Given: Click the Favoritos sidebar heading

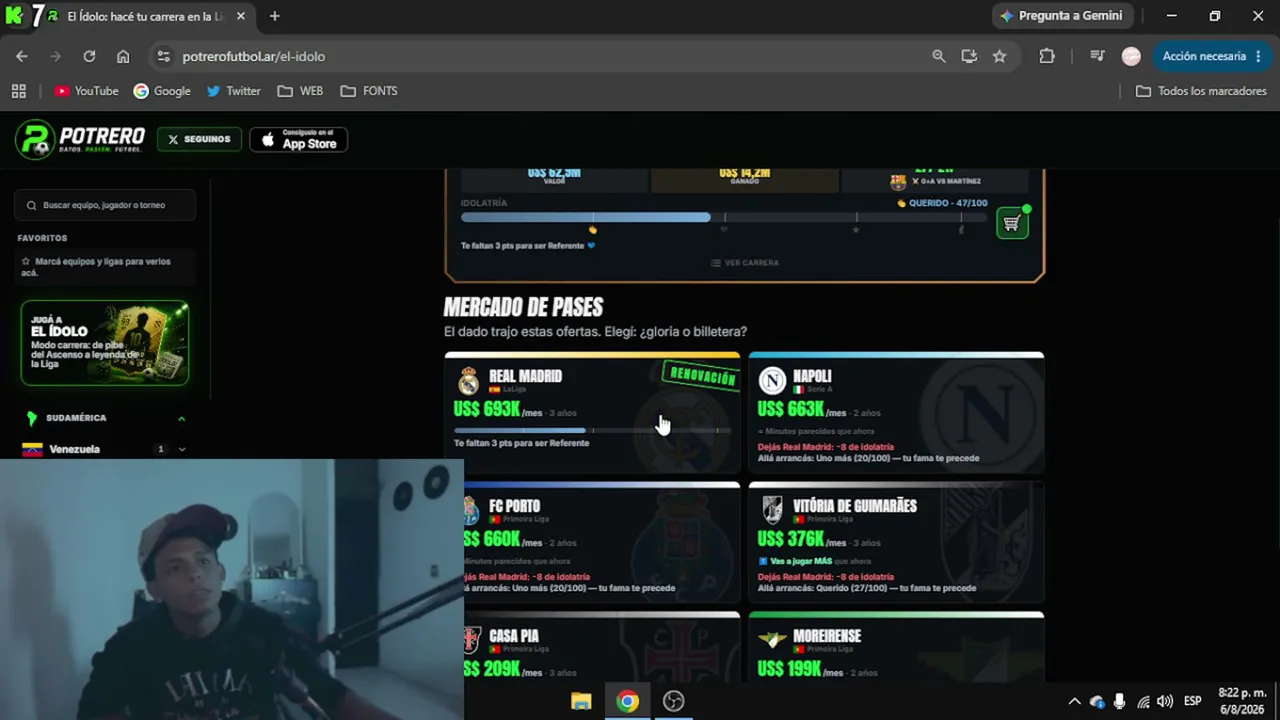Looking at the screenshot, I should (42, 238).
